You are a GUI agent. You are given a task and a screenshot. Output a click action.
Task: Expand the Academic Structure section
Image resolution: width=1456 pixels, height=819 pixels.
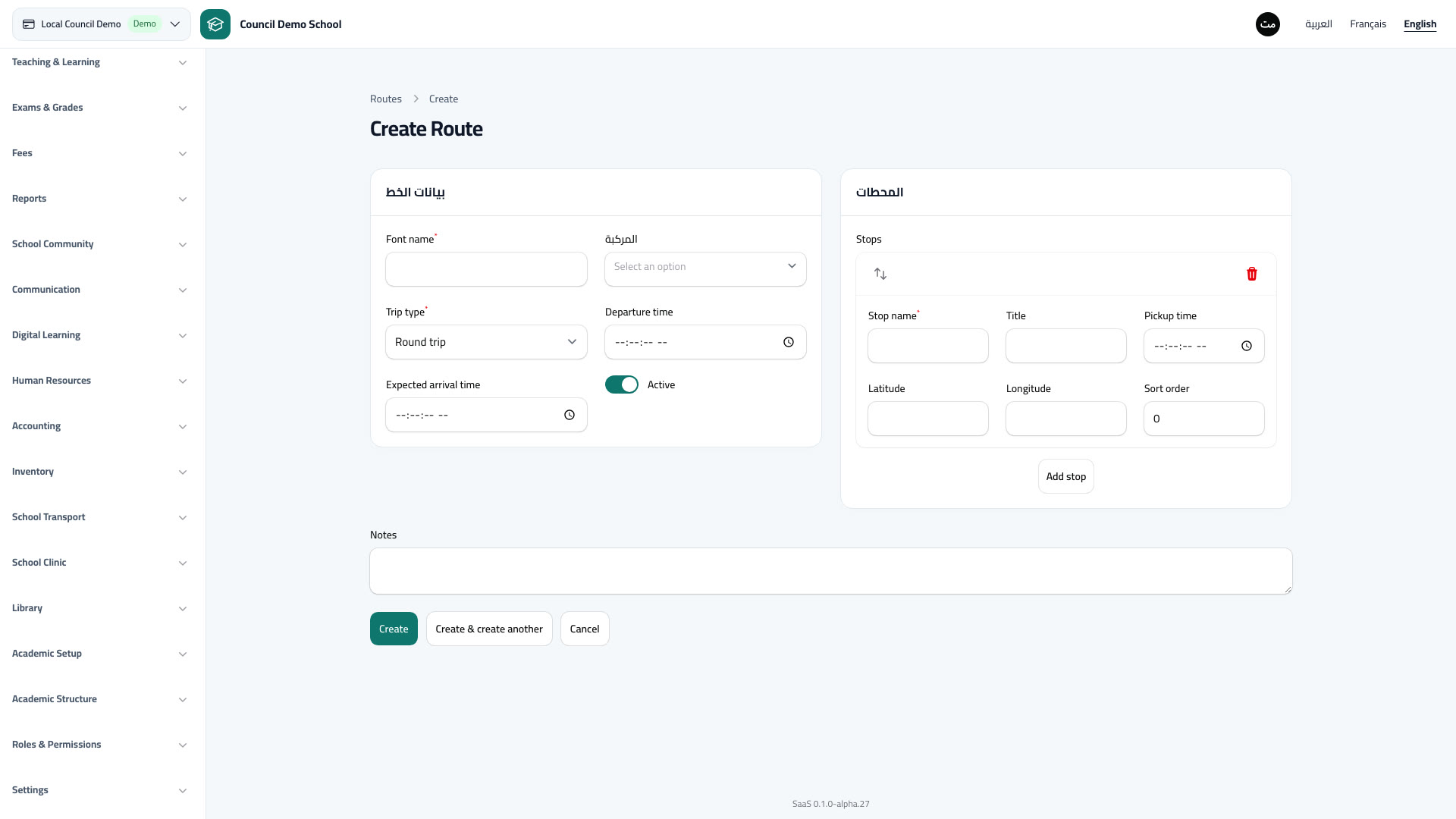pyautogui.click(x=99, y=699)
